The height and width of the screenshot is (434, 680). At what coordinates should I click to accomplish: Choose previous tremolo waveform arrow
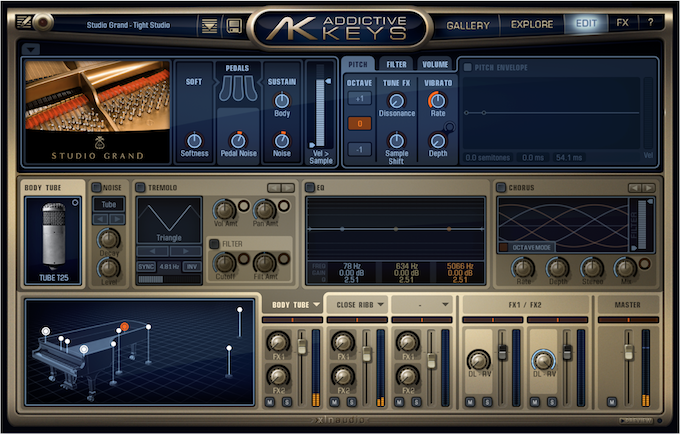(x=153, y=251)
